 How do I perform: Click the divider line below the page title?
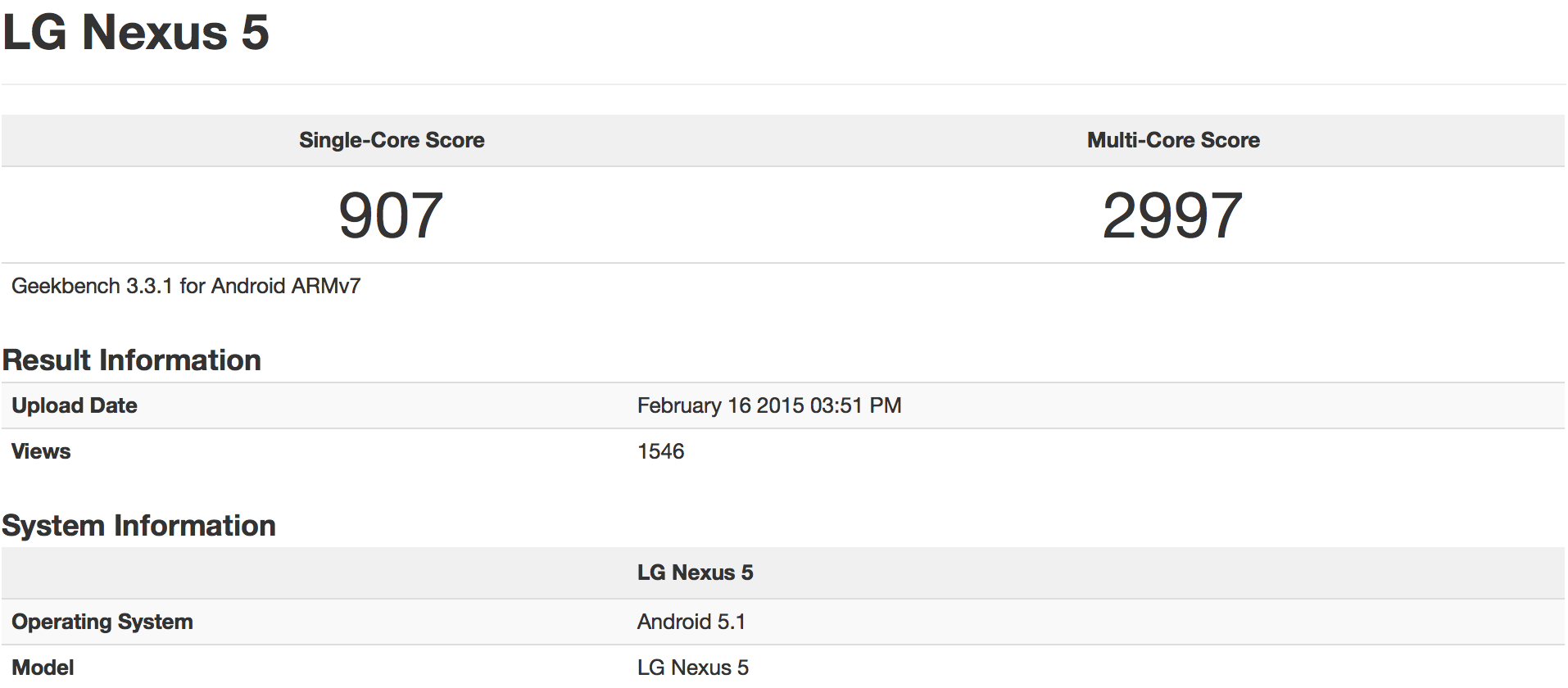coord(783,84)
